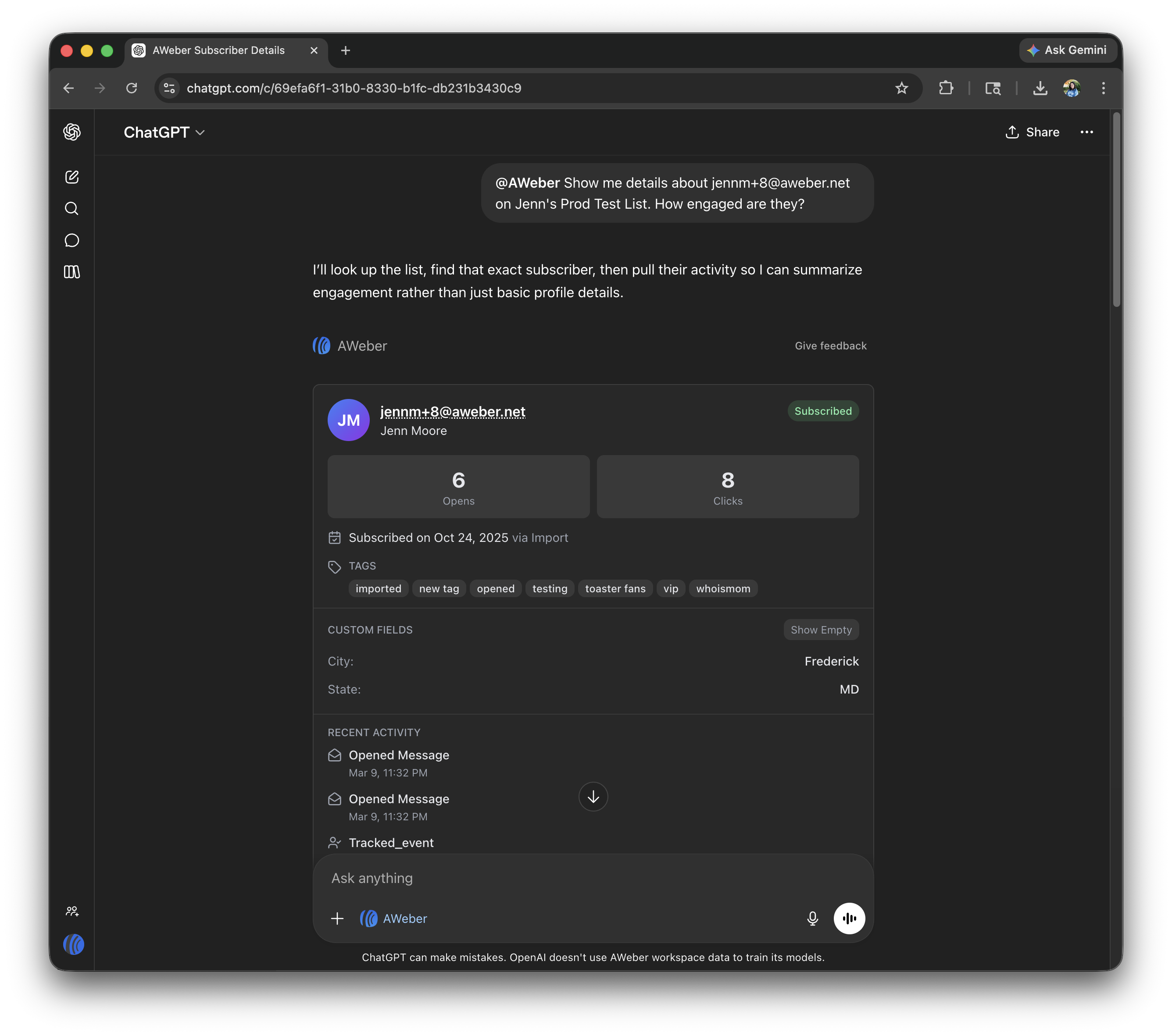Click the invite members icon in sidebar
This screenshot has width=1172, height=1036.
click(x=72, y=911)
